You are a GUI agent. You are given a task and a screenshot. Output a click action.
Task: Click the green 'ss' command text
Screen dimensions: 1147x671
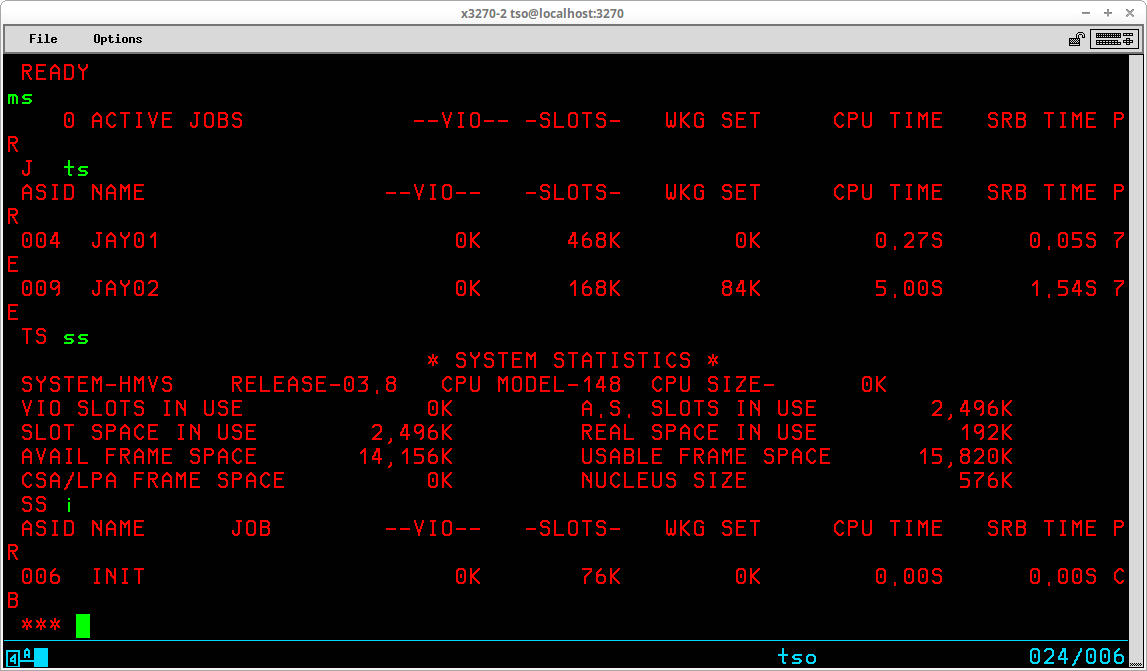tap(76, 338)
